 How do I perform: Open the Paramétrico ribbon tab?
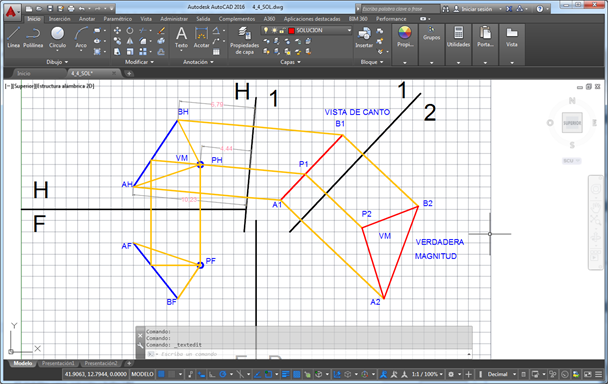coord(117,19)
